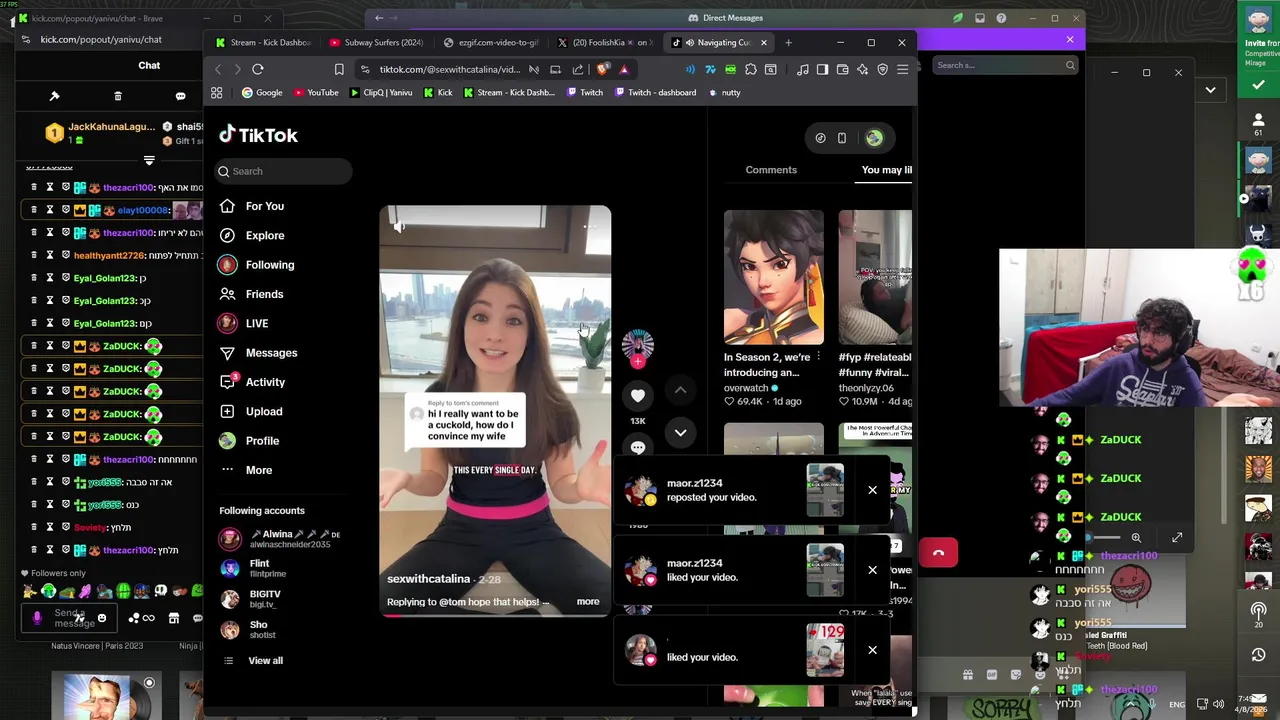1280x720 pixels.
Task: Open Brave Wallet icon in toolbar
Action: [x=842, y=69]
